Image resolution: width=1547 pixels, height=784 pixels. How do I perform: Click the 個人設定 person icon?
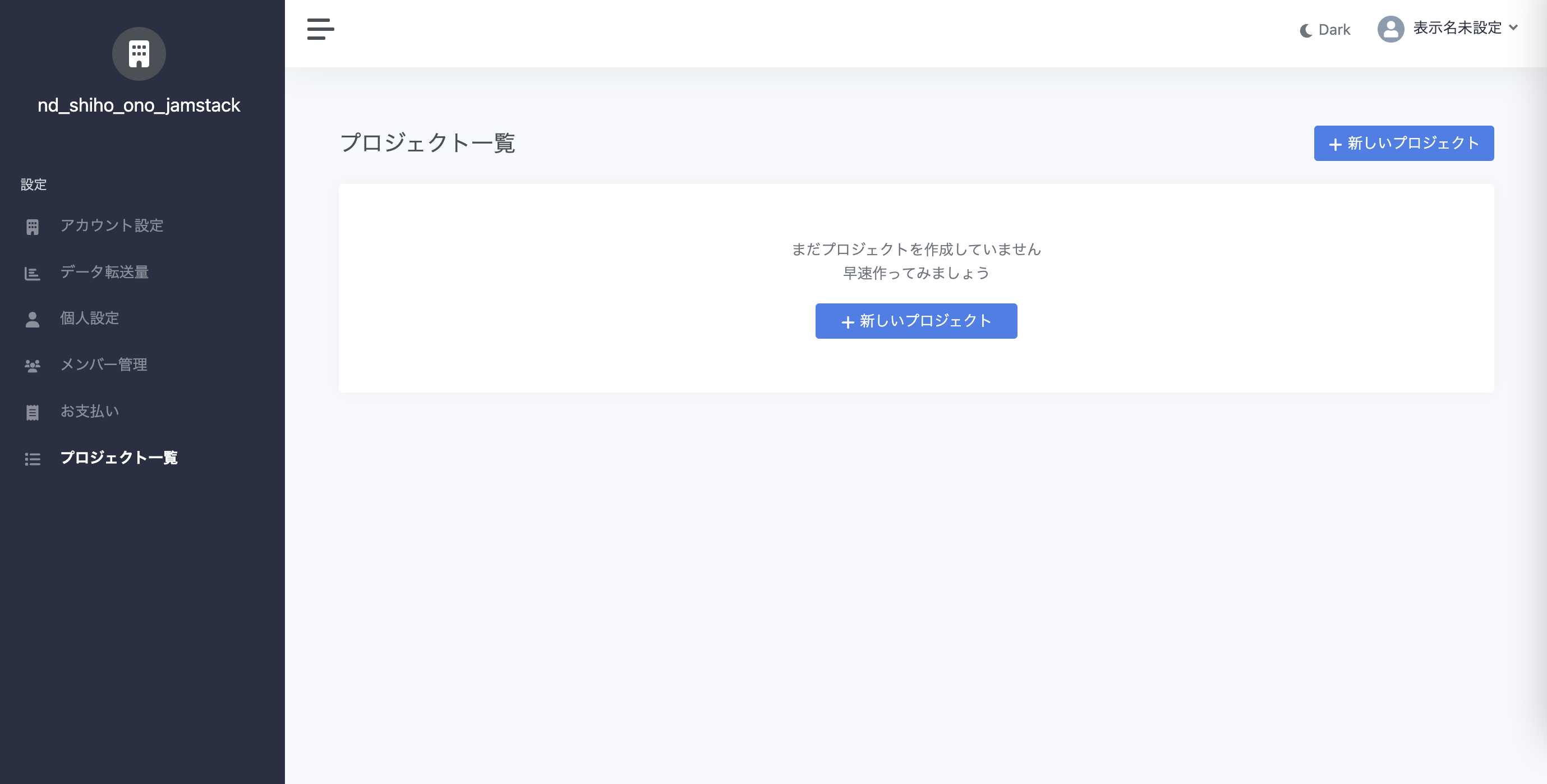click(x=33, y=319)
